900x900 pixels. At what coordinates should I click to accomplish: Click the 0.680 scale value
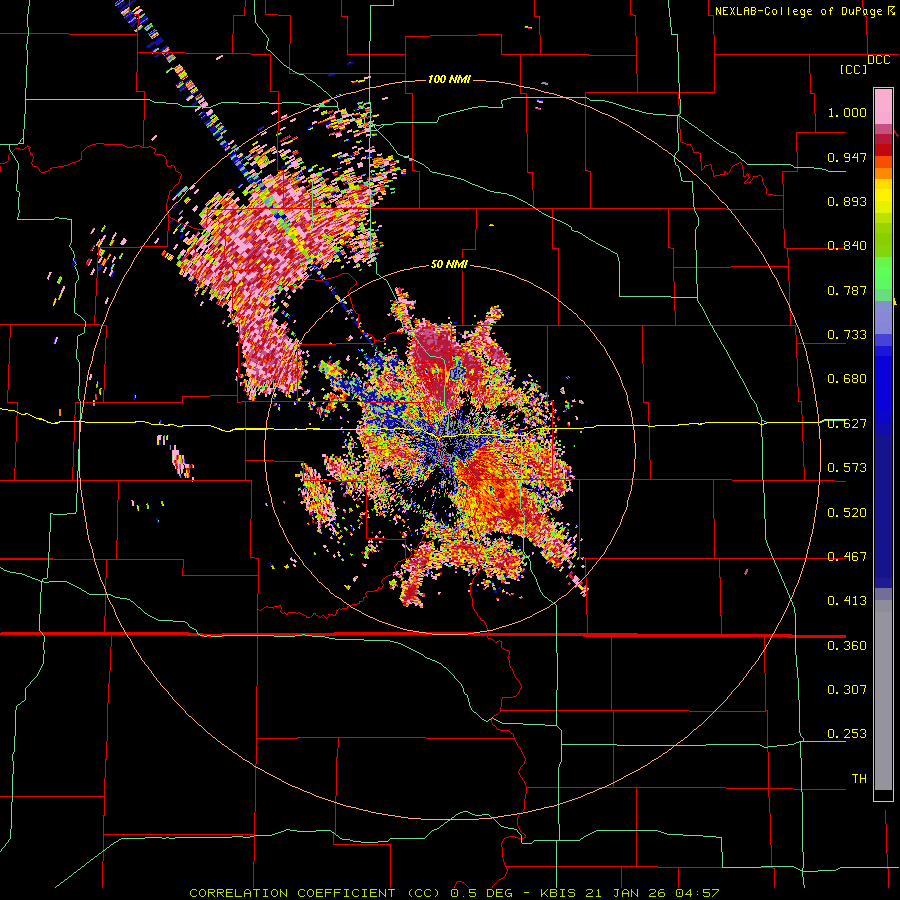coord(847,379)
